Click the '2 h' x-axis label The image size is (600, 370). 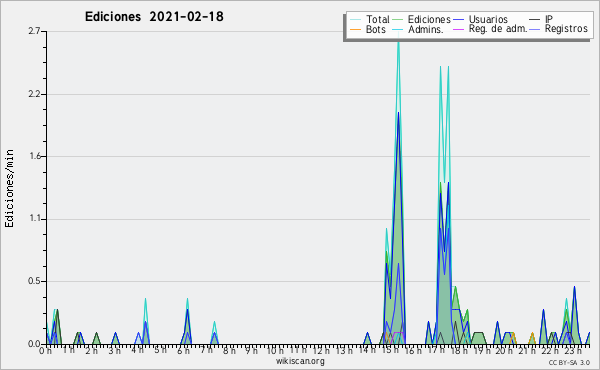(x=91, y=351)
